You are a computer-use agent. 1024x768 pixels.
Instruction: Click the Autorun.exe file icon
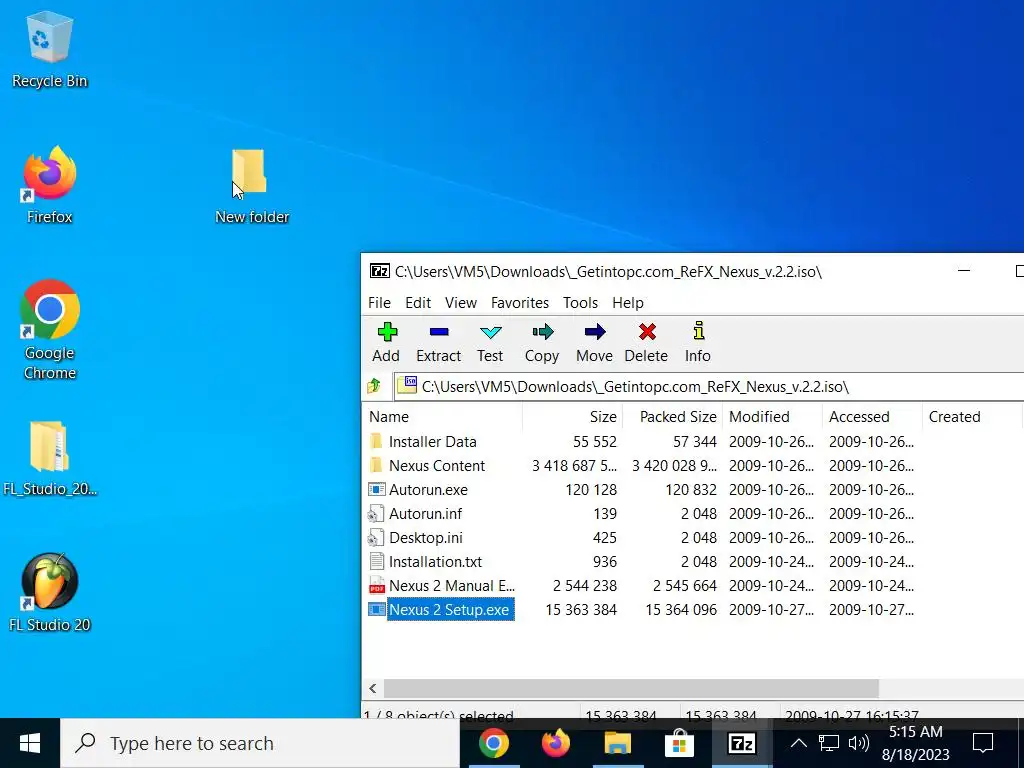377,489
